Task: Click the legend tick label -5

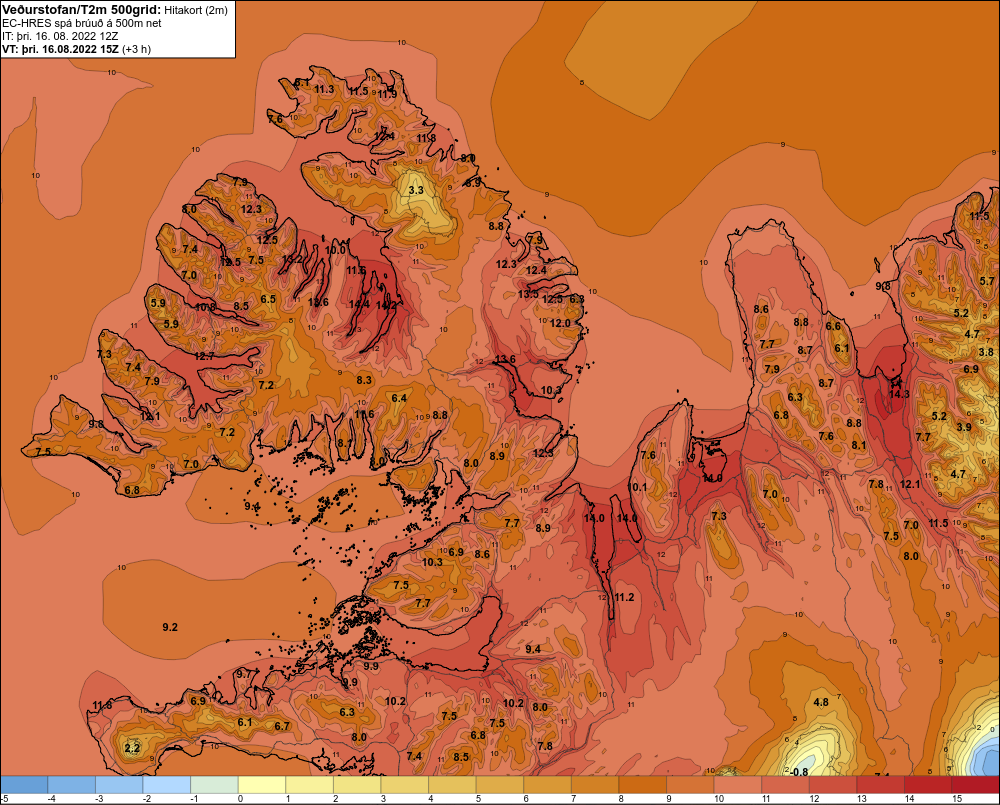Action: (x=4, y=799)
